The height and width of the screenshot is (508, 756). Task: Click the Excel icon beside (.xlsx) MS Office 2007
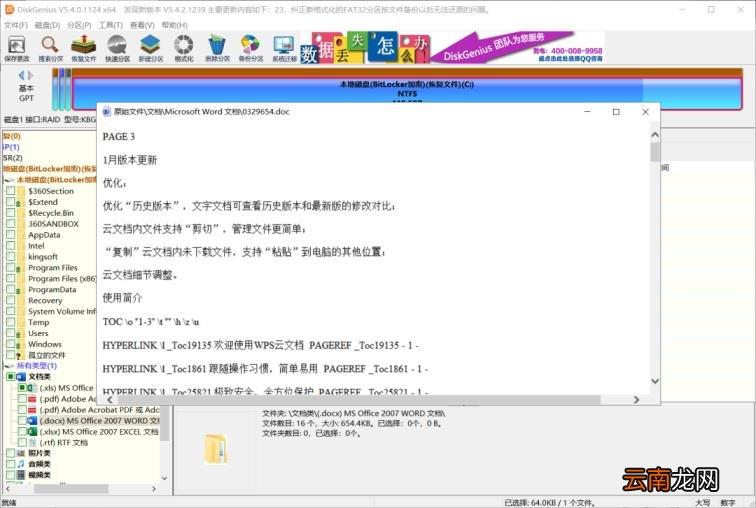[x=32, y=432]
